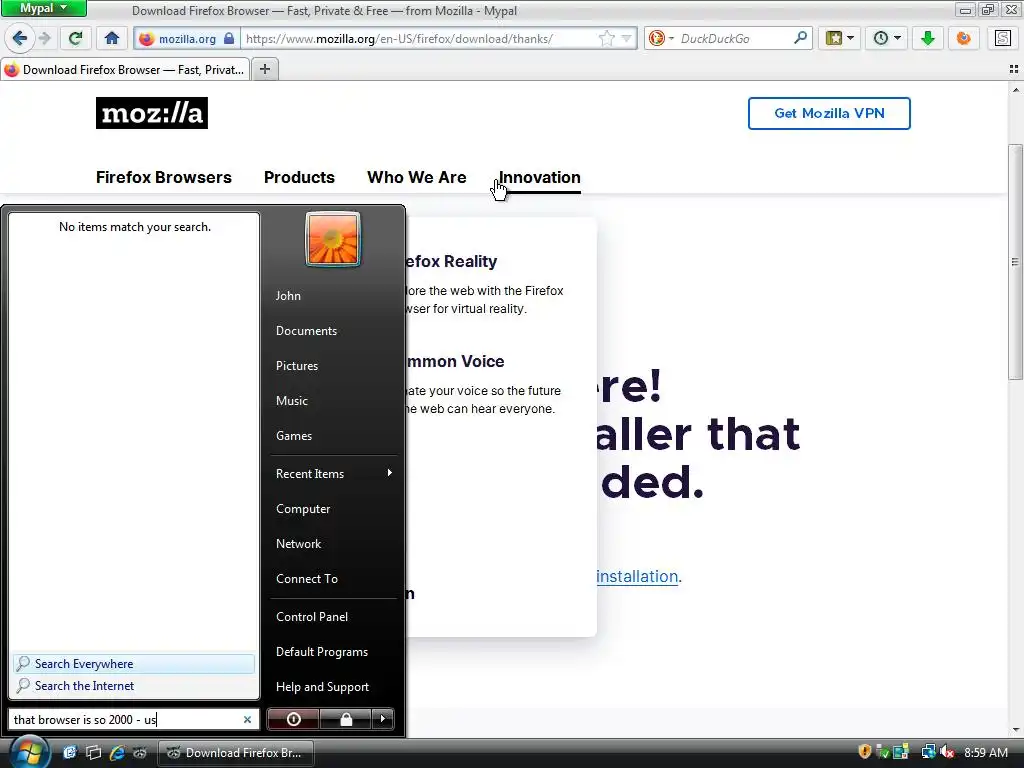The image size is (1024, 768).
Task: Go to the Home page icon
Action: point(112,38)
